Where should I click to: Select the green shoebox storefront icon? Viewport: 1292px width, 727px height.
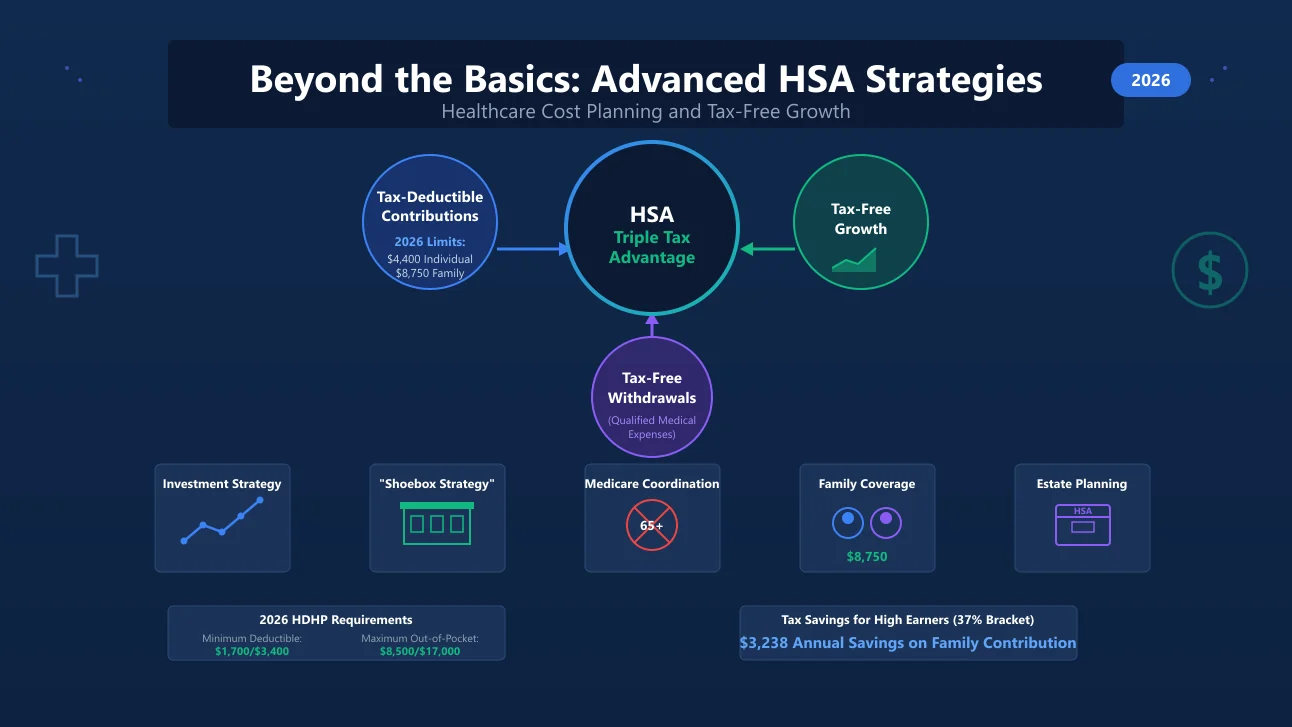(x=437, y=523)
